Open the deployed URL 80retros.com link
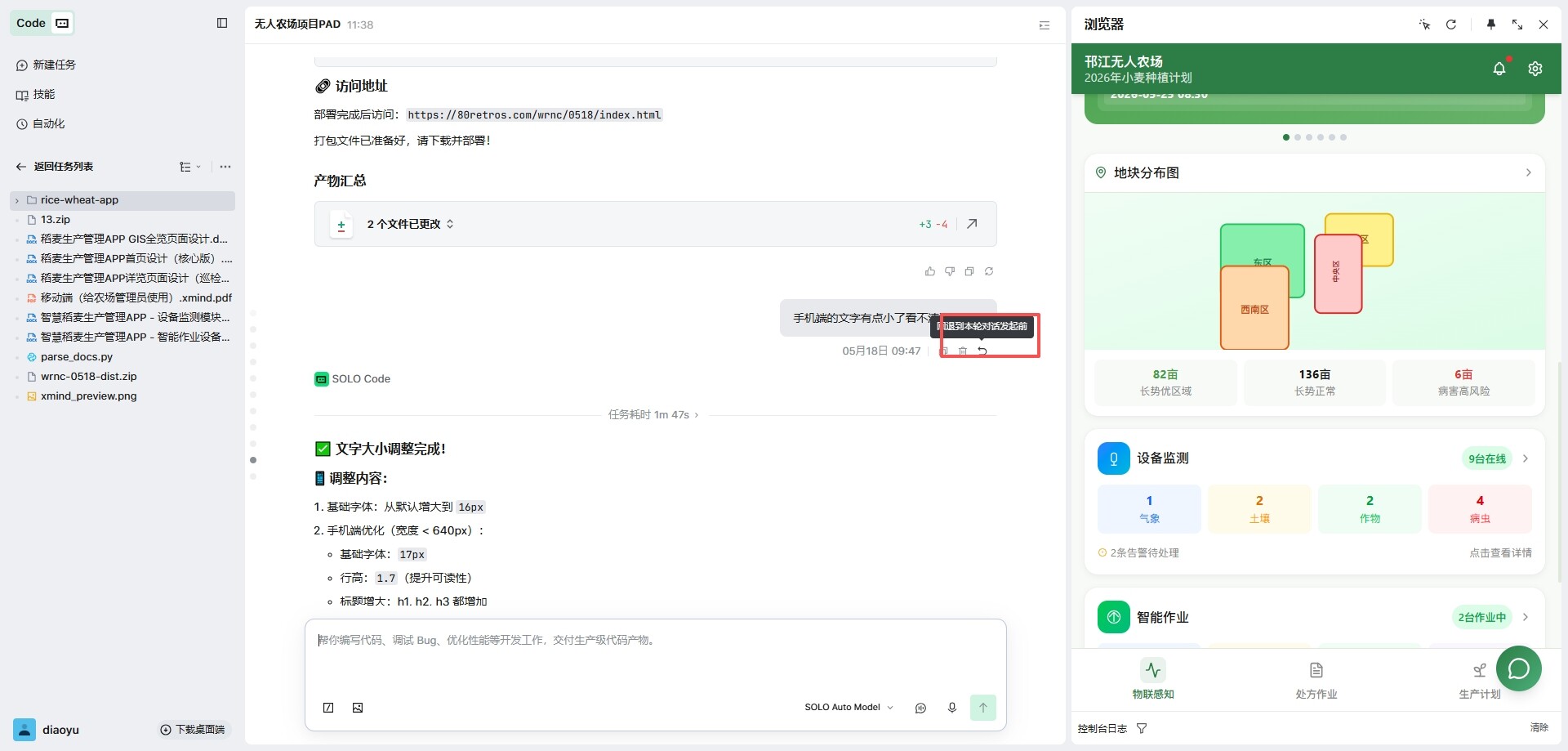Viewport: 1568px width, 751px height. coord(534,115)
